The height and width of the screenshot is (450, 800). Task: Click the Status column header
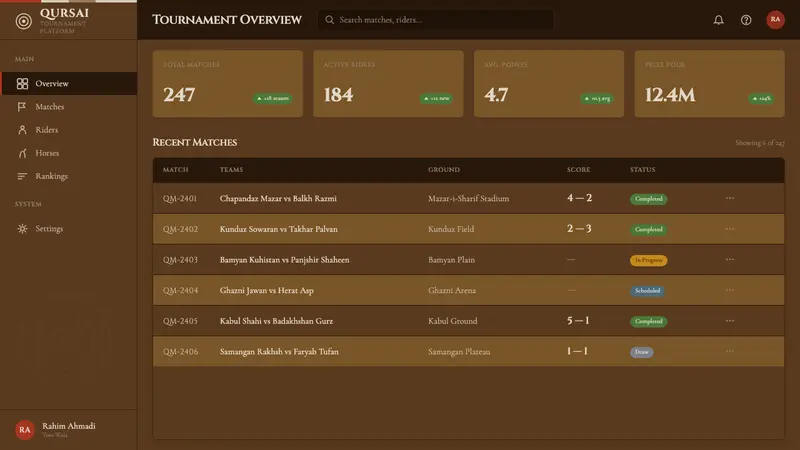642,169
